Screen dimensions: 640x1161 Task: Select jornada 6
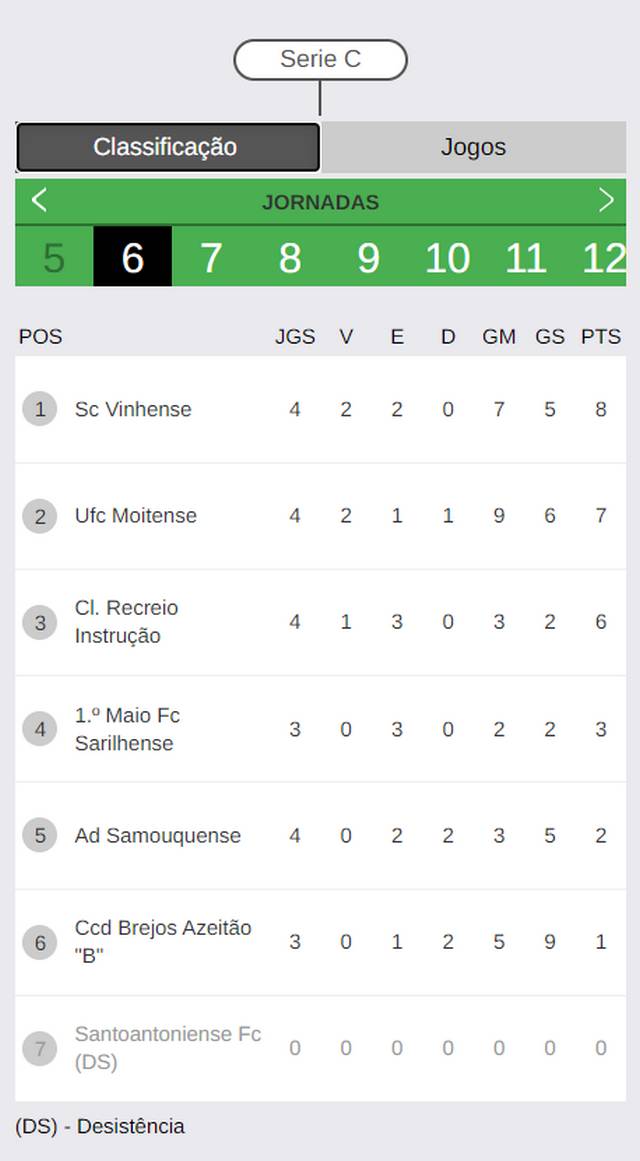click(x=133, y=256)
